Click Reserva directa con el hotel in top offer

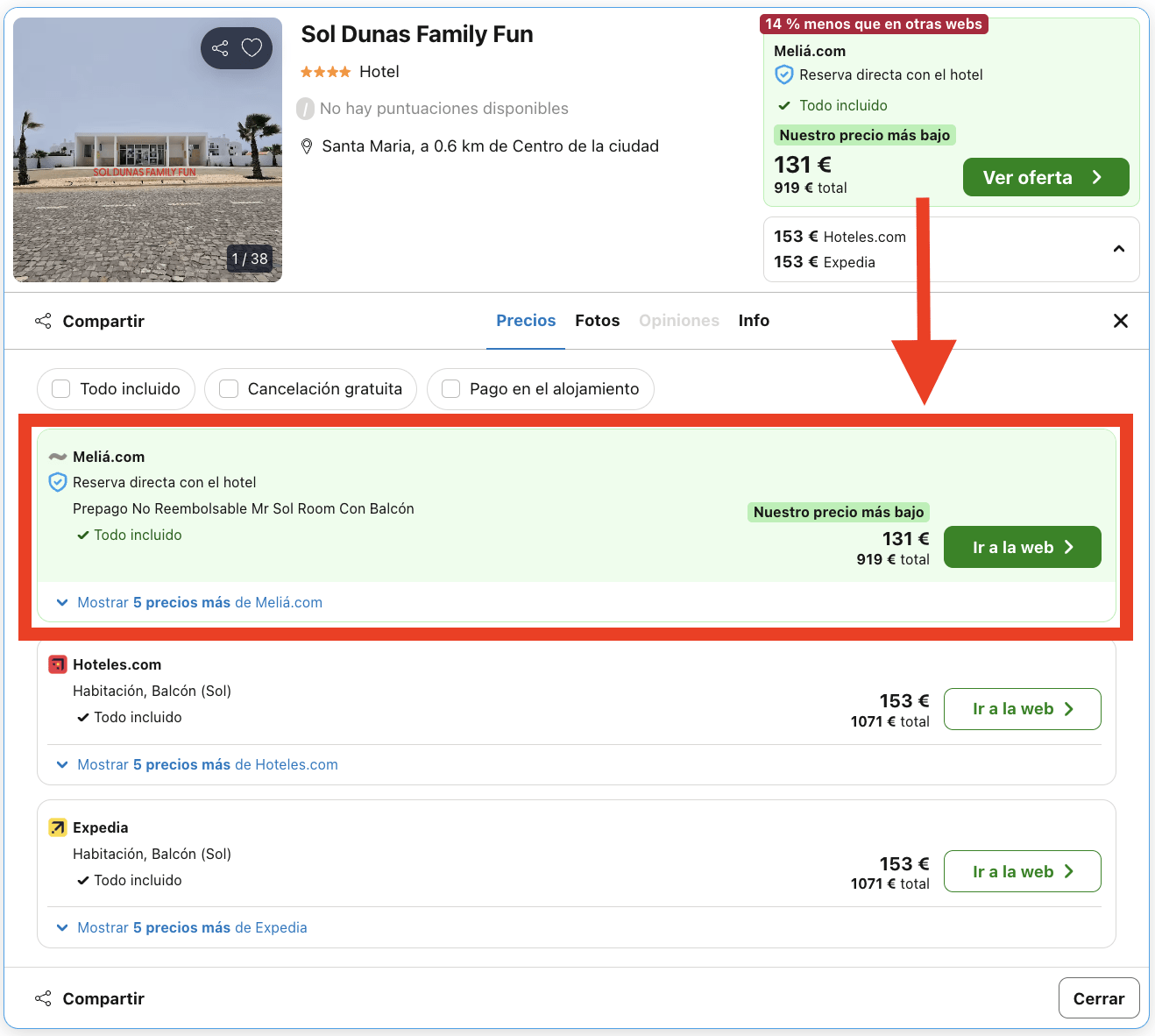[x=891, y=75]
